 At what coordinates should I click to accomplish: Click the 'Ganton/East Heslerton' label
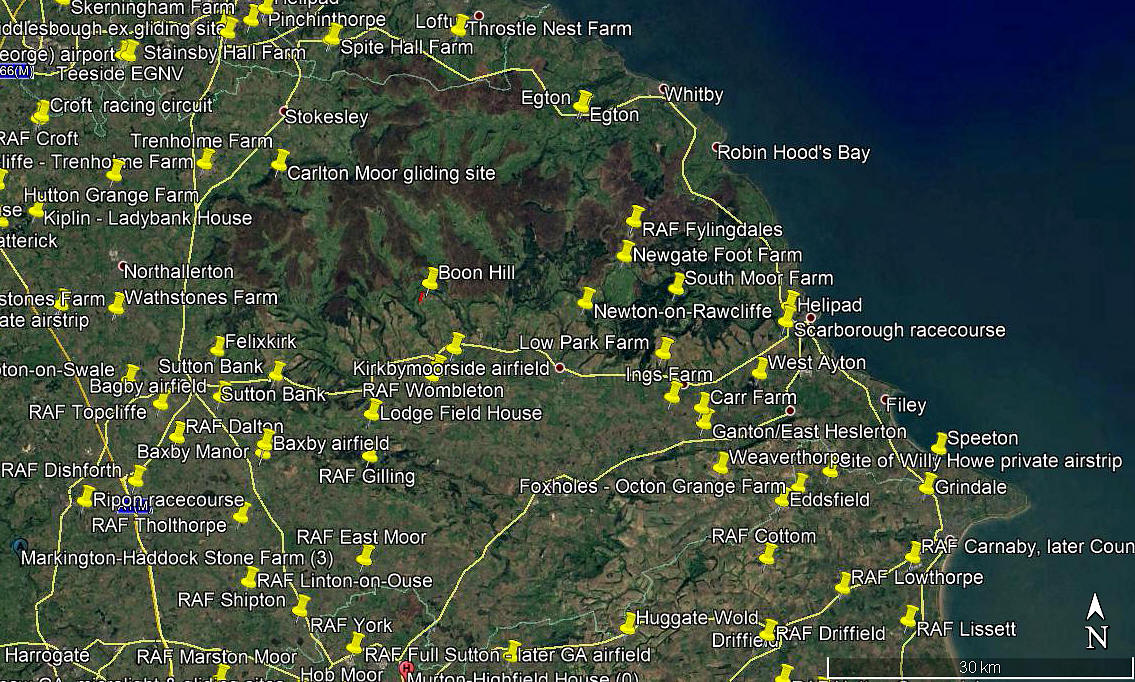coord(809,431)
